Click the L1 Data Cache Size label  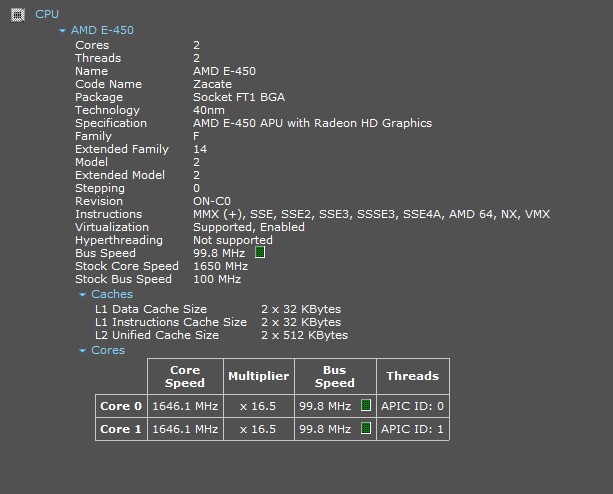click(x=151, y=309)
